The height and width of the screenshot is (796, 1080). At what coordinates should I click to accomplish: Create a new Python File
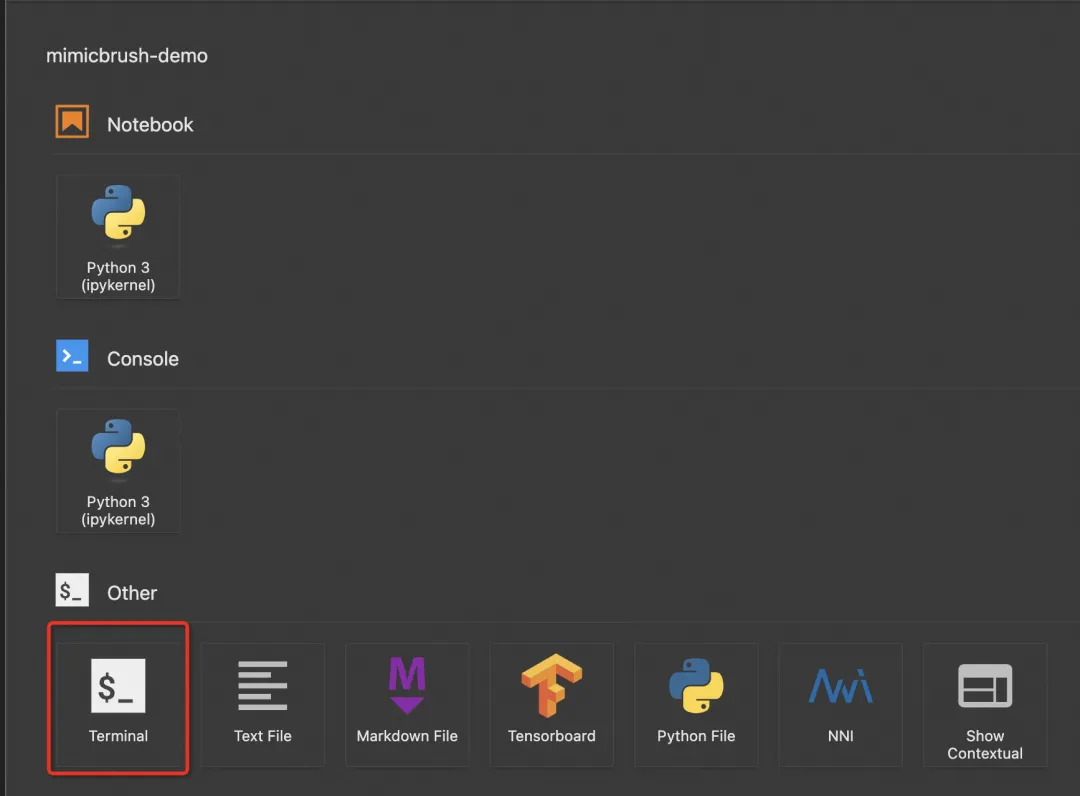(696, 704)
